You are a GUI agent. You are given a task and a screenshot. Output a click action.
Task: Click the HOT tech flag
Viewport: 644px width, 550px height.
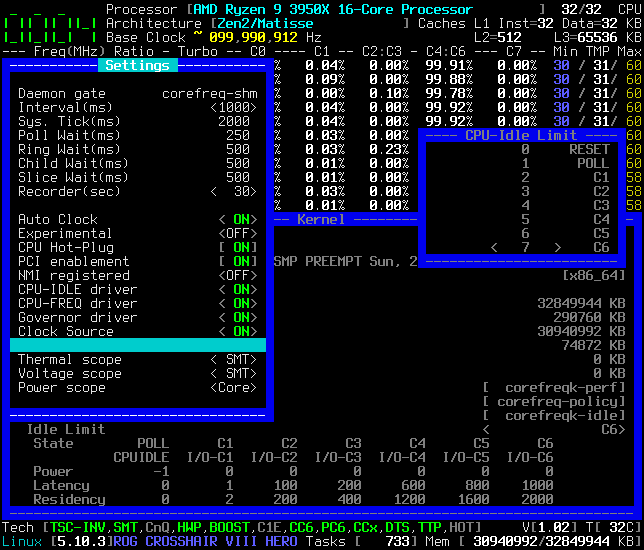tap(462, 527)
